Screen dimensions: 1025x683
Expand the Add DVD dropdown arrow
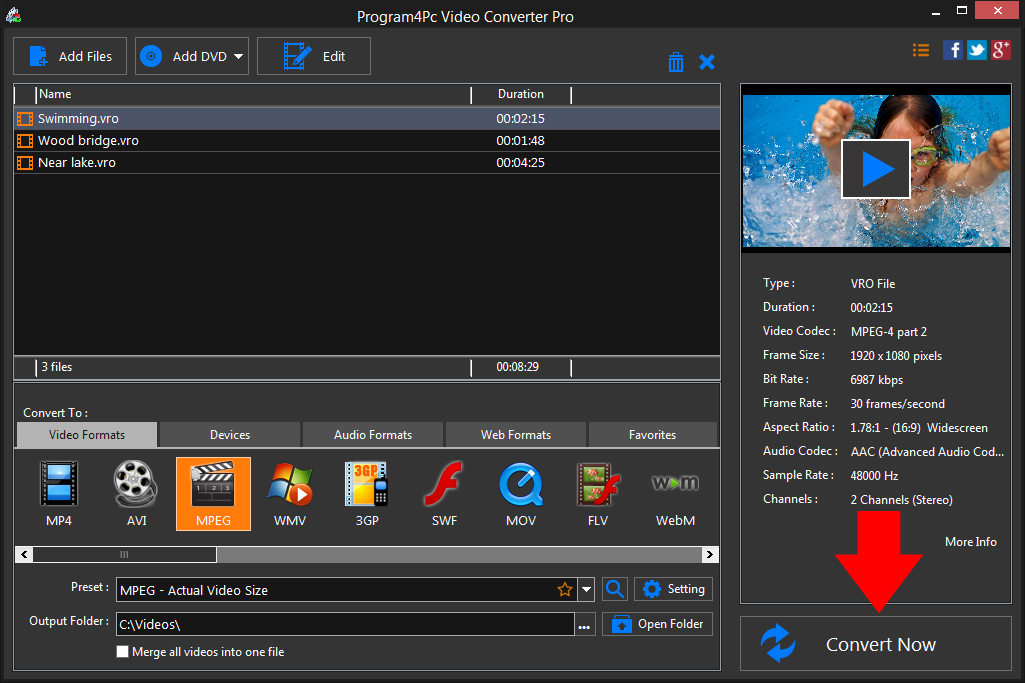click(239, 57)
